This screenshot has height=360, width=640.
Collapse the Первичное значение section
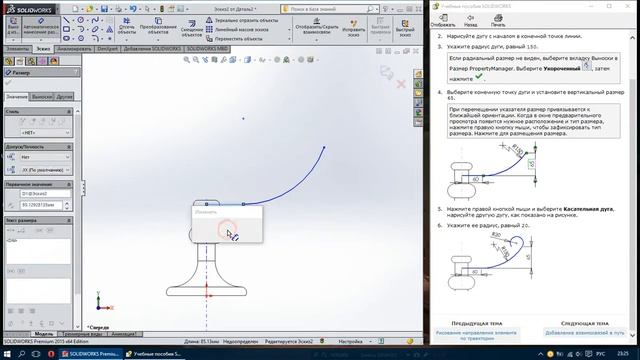[x=69, y=184]
